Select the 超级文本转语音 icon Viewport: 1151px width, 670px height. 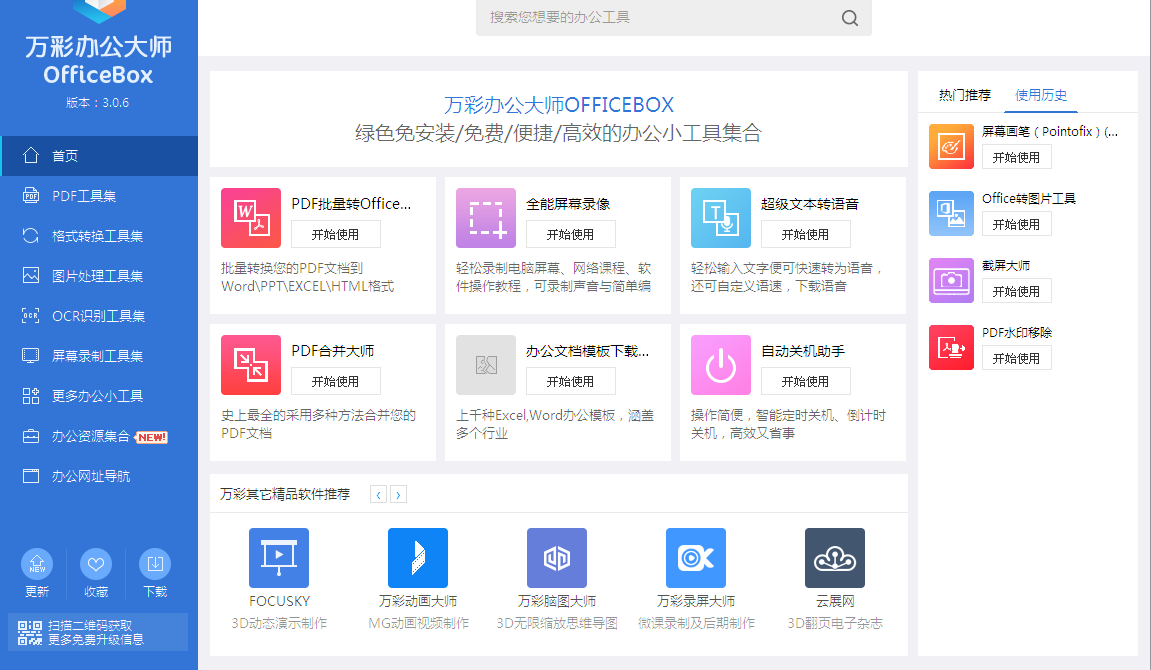[721, 218]
